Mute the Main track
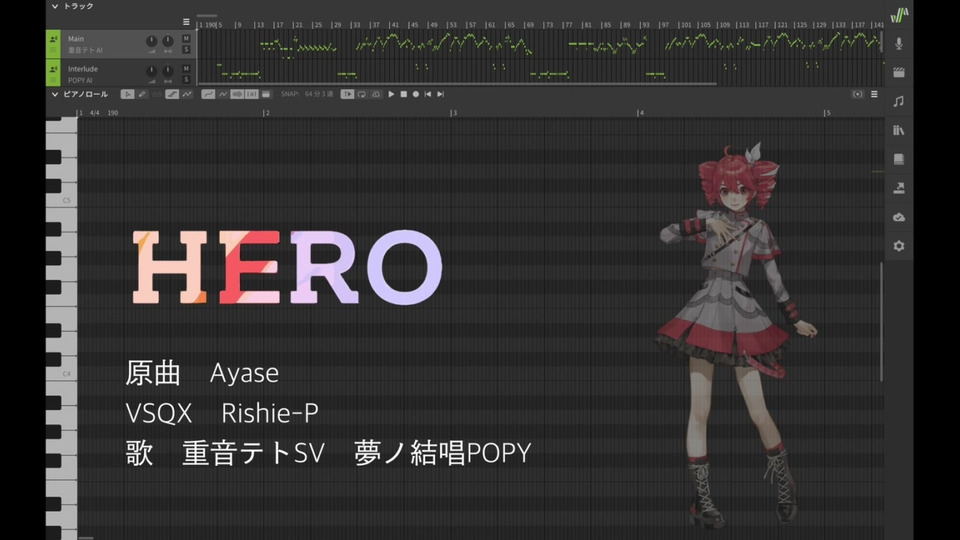 pos(186,39)
